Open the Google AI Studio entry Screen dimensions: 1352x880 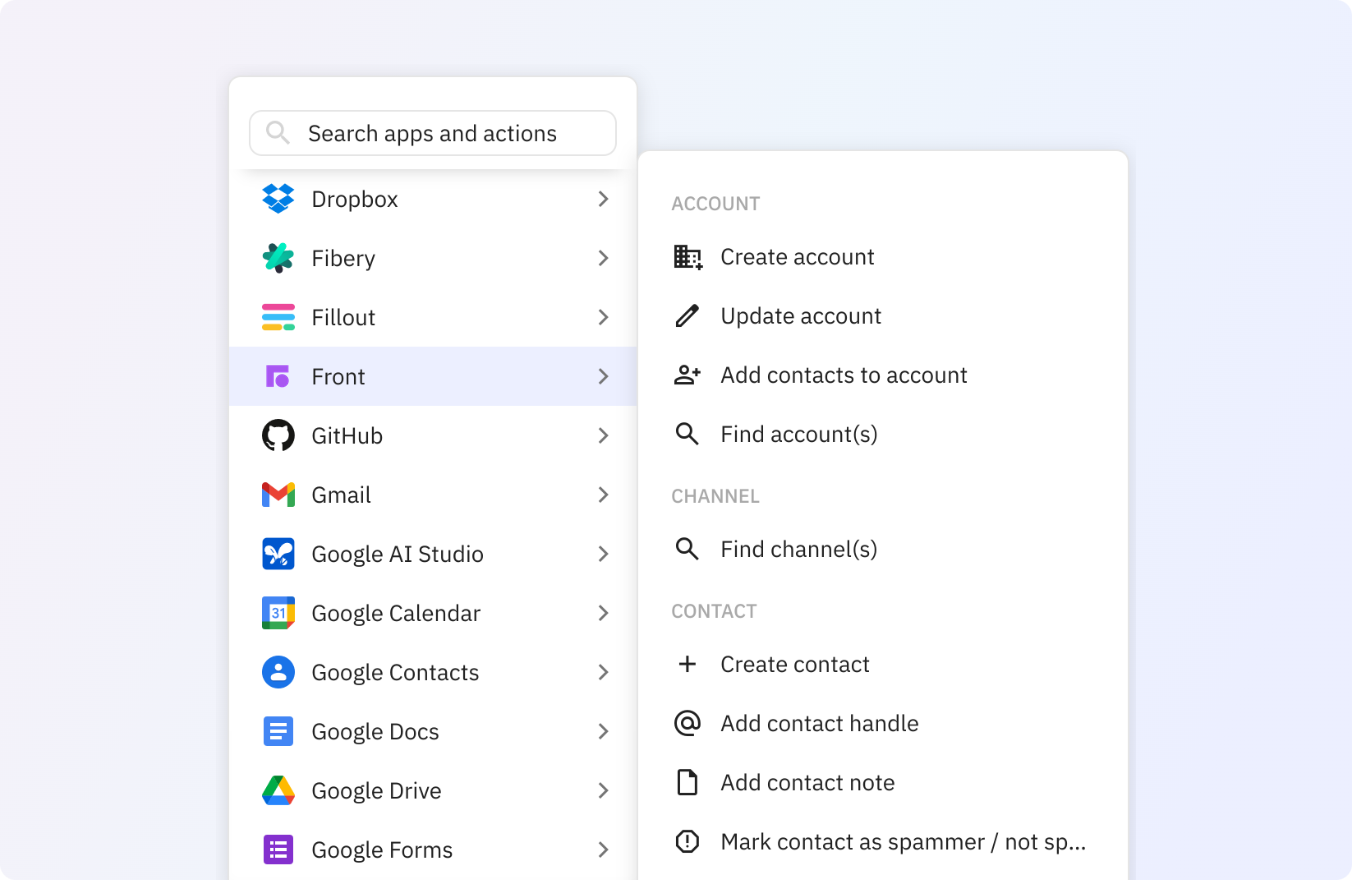pyautogui.click(x=433, y=554)
